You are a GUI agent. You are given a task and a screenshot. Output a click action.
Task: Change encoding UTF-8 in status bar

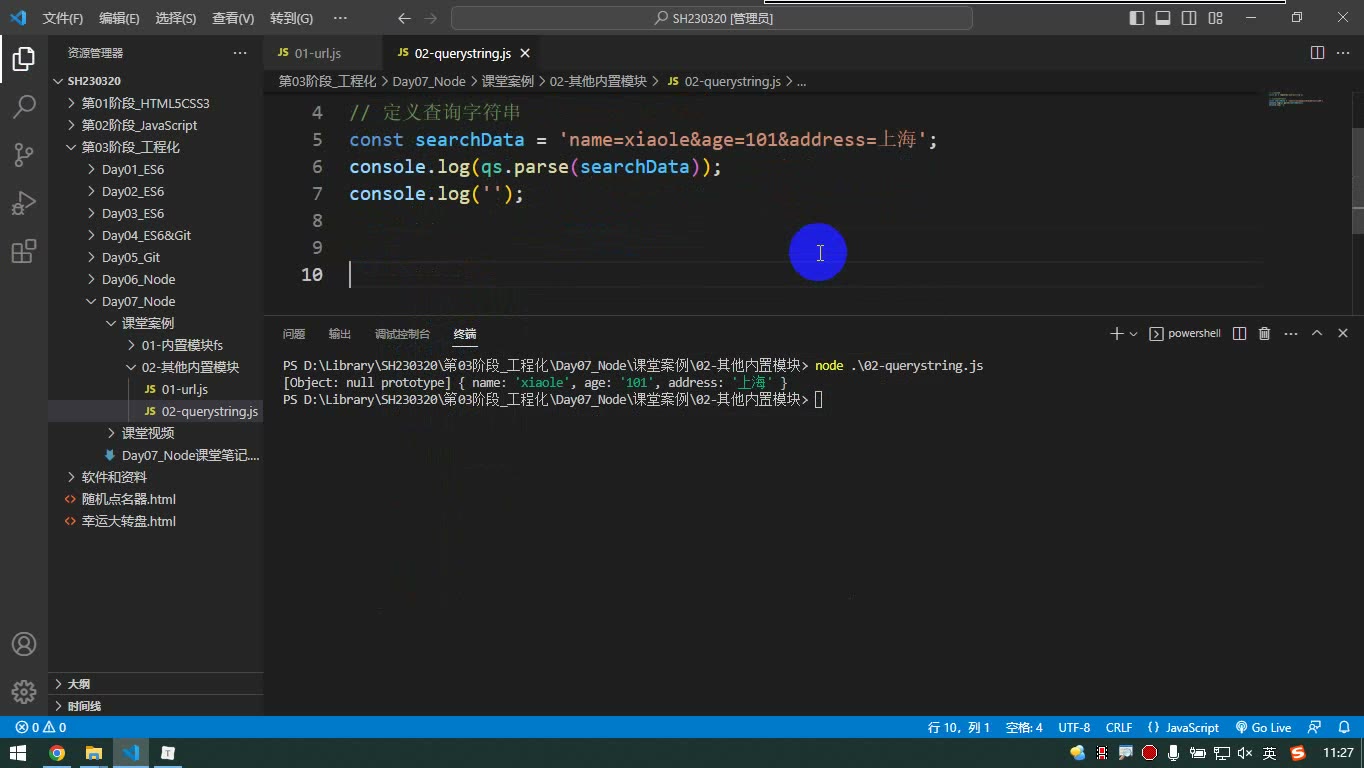pyautogui.click(x=1074, y=728)
